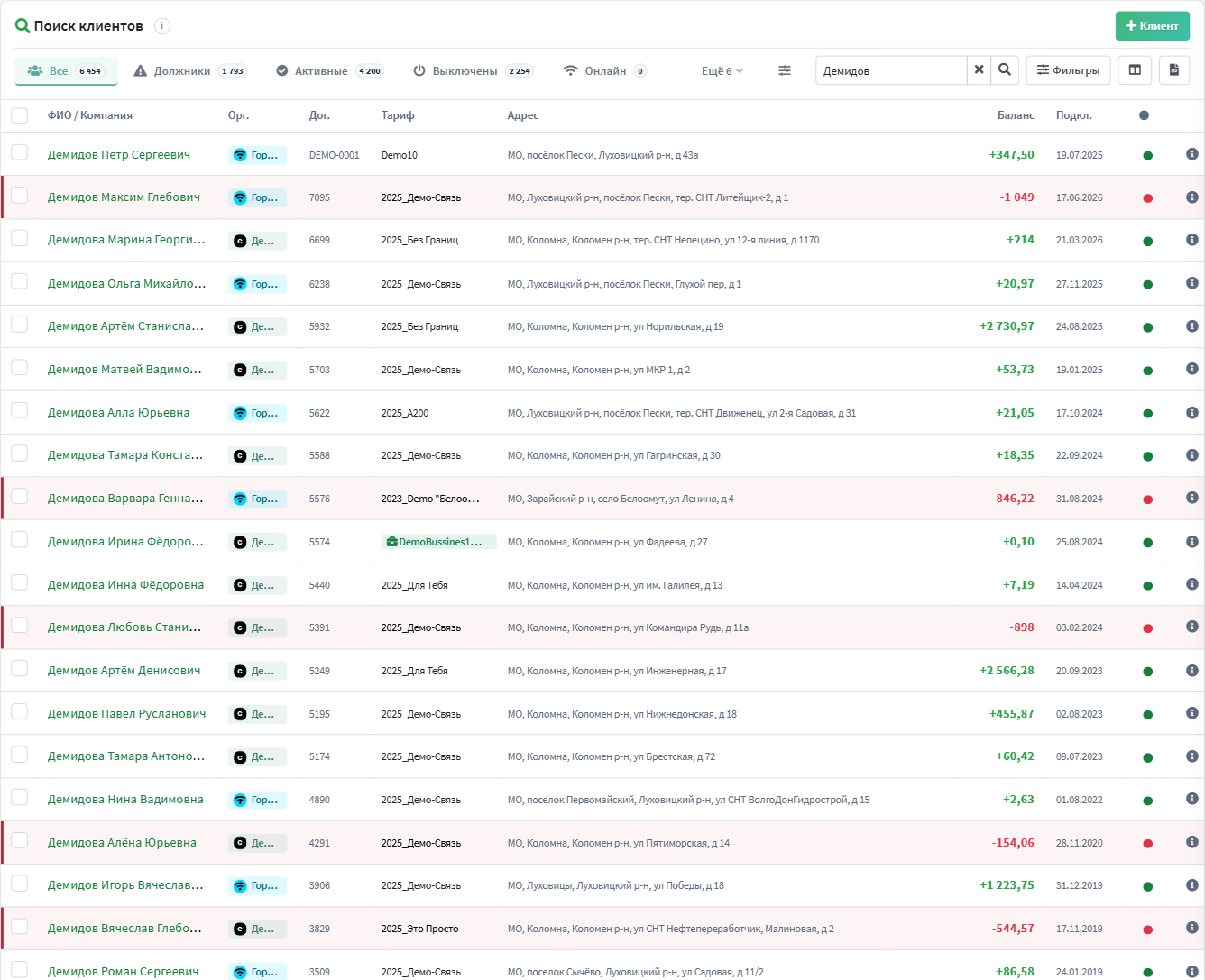Open the column layout settings button
This screenshot has height=980, width=1205.
pos(1135,70)
